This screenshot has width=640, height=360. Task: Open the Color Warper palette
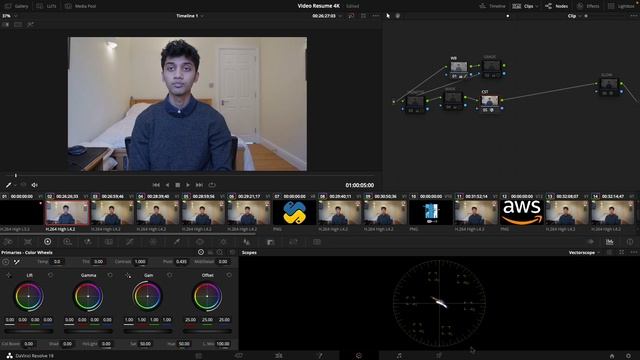click(x=153, y=242)
